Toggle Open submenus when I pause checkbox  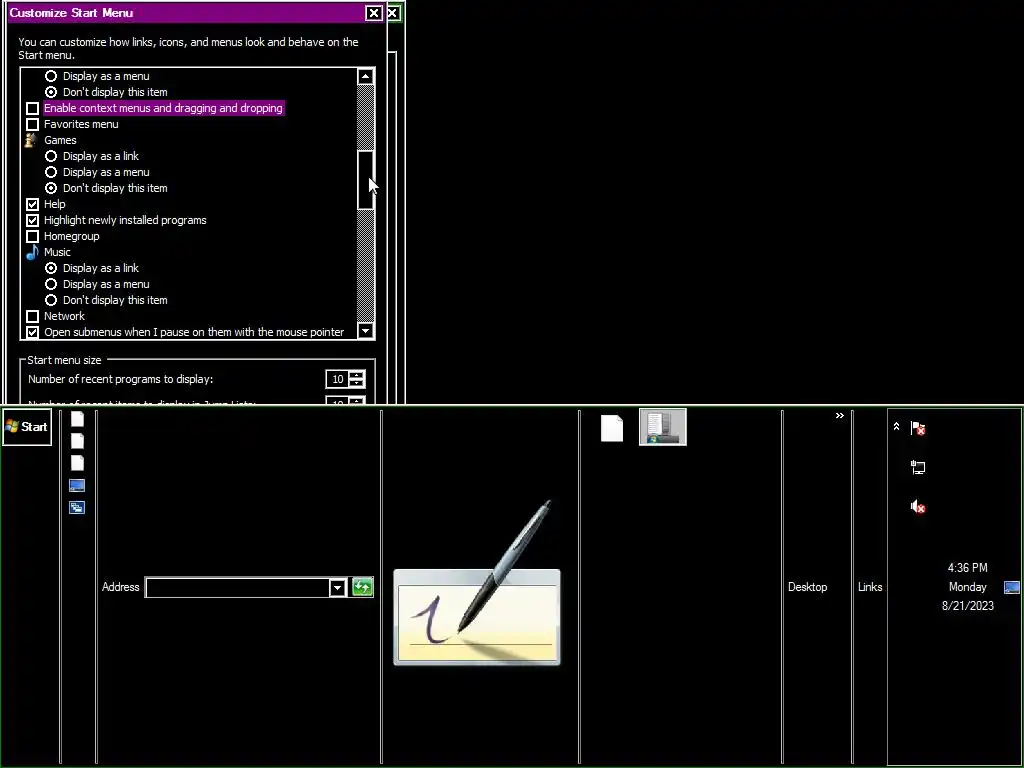(x=32, y=332)
